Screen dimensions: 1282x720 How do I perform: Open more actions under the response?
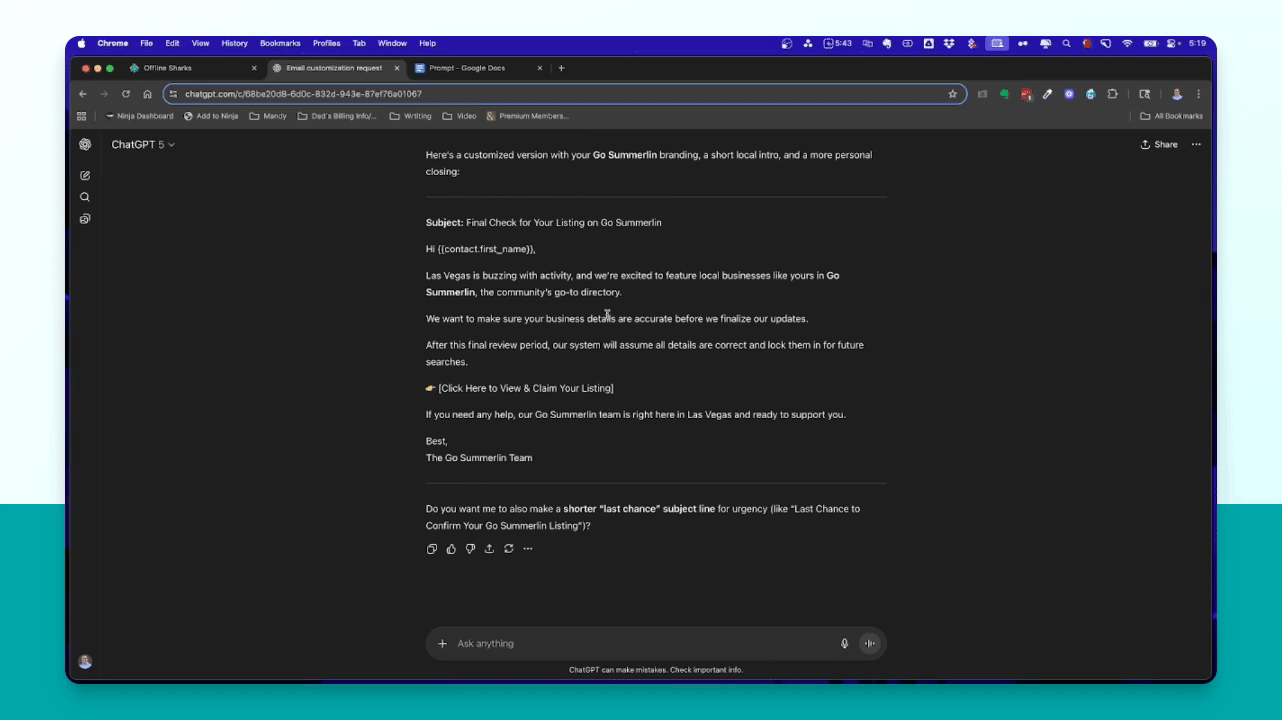[x=528, y=549]
